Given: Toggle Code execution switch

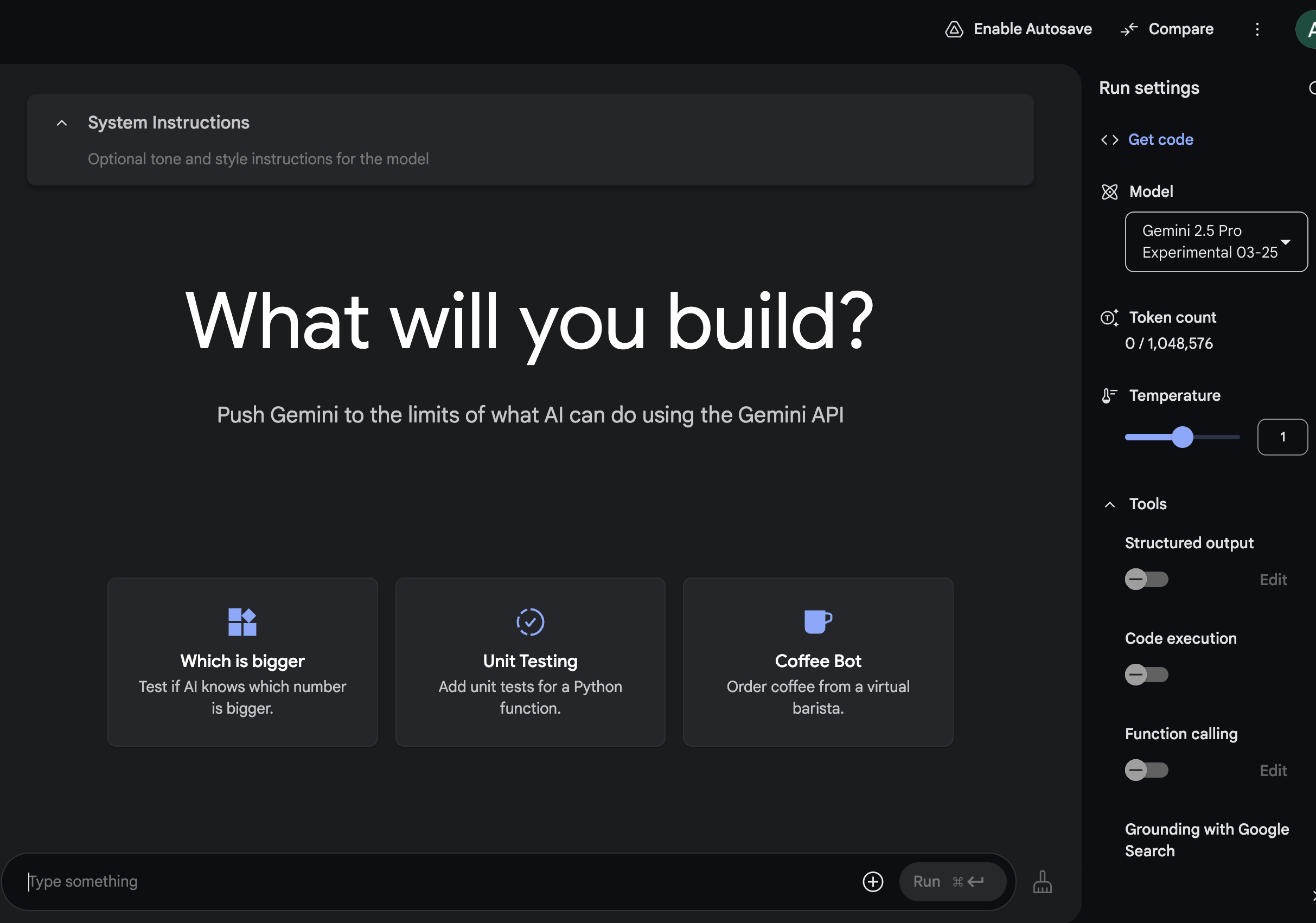Looking at the screenshot, I should (x=1146, y=674).
